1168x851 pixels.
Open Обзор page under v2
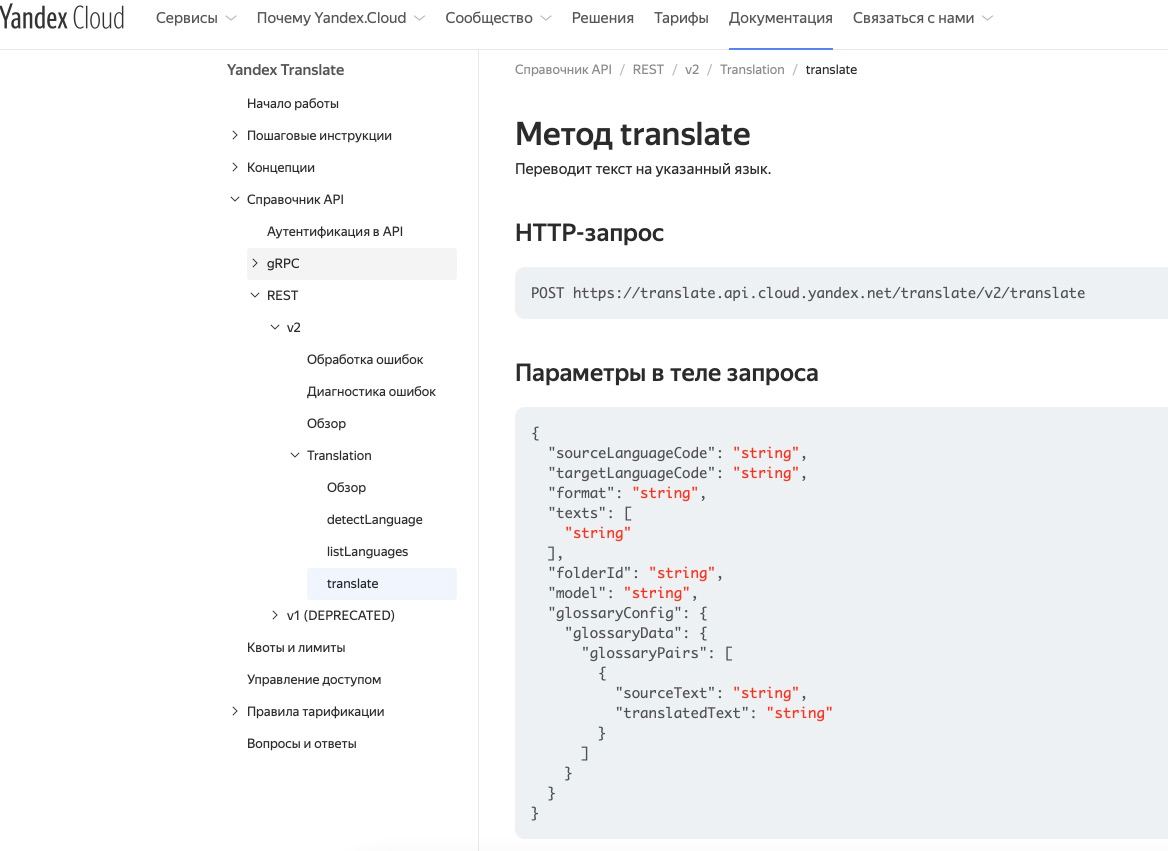[326, 423]
